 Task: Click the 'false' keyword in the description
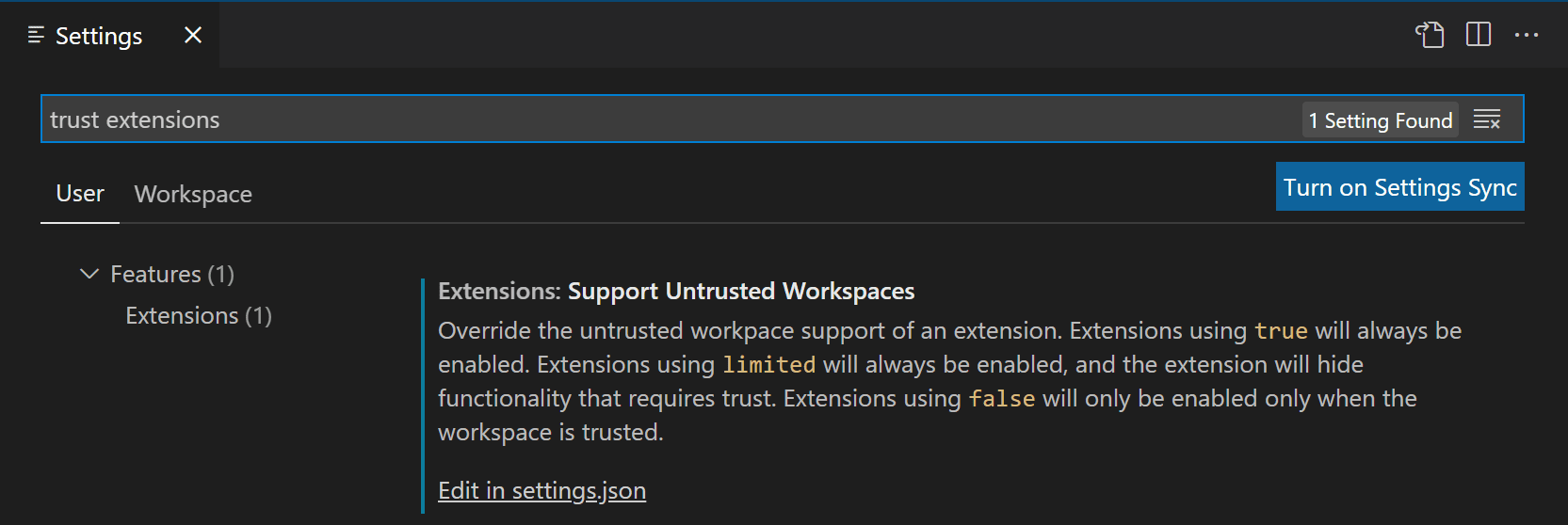(1001, 398)
